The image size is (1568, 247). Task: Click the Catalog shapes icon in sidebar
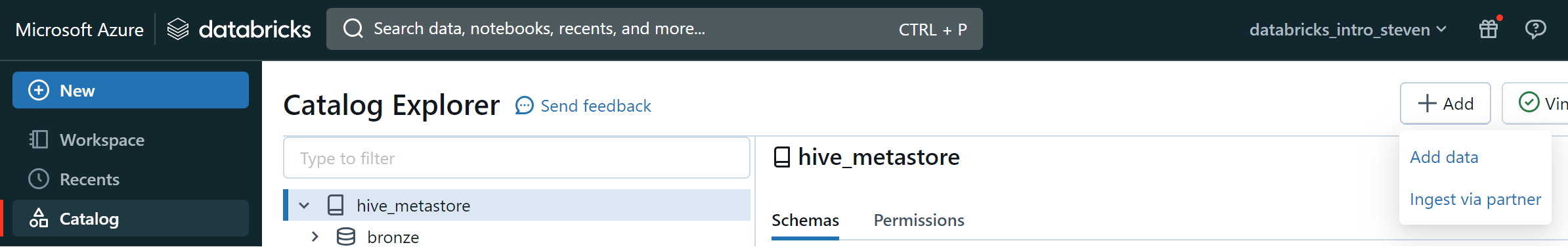tap(39, 218)
